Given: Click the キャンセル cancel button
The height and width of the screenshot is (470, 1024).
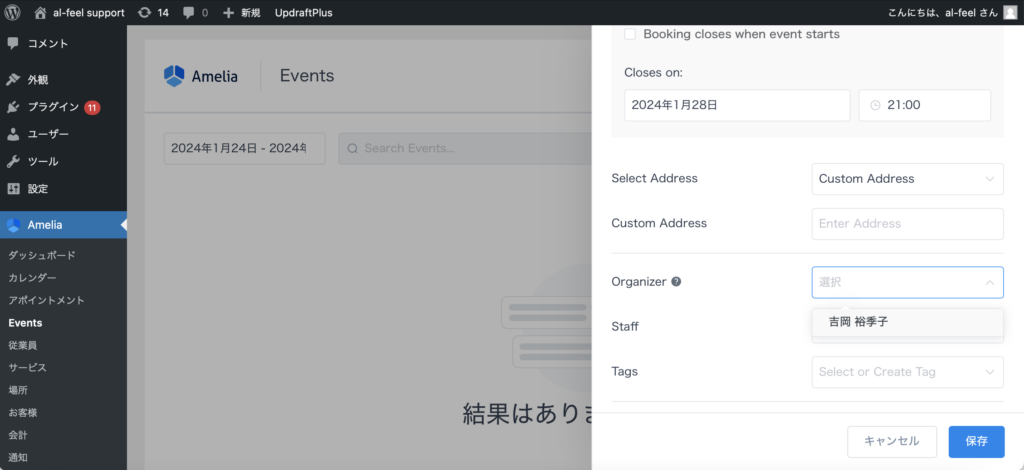Looking at the screenshot, I should pyautogui.click(x=891, y=441).
